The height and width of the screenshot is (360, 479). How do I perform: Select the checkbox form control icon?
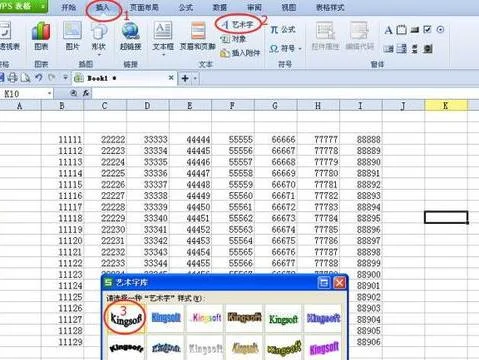tap(427, 30)
